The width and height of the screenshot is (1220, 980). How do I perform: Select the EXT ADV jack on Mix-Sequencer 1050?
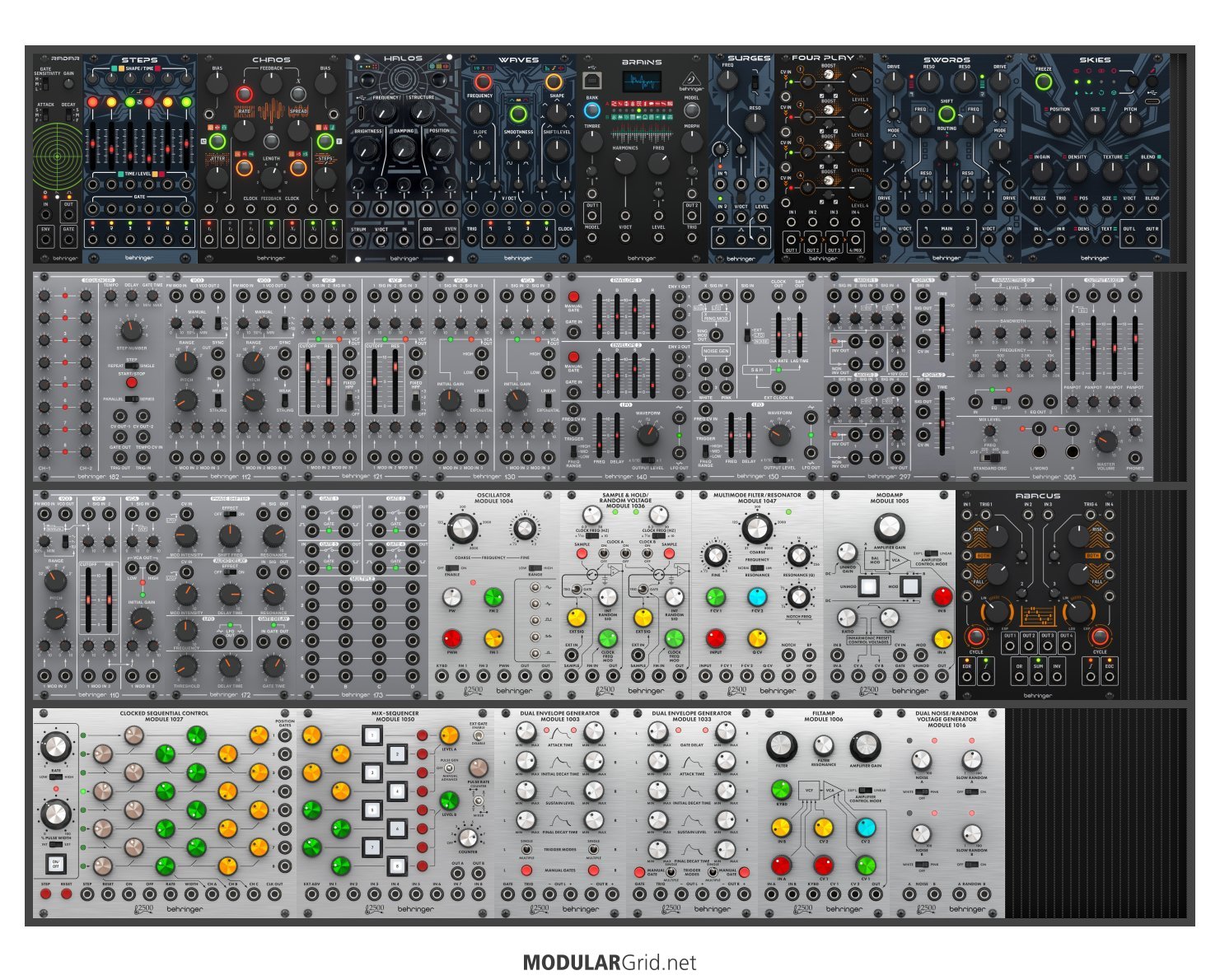(x=311, y=896)
